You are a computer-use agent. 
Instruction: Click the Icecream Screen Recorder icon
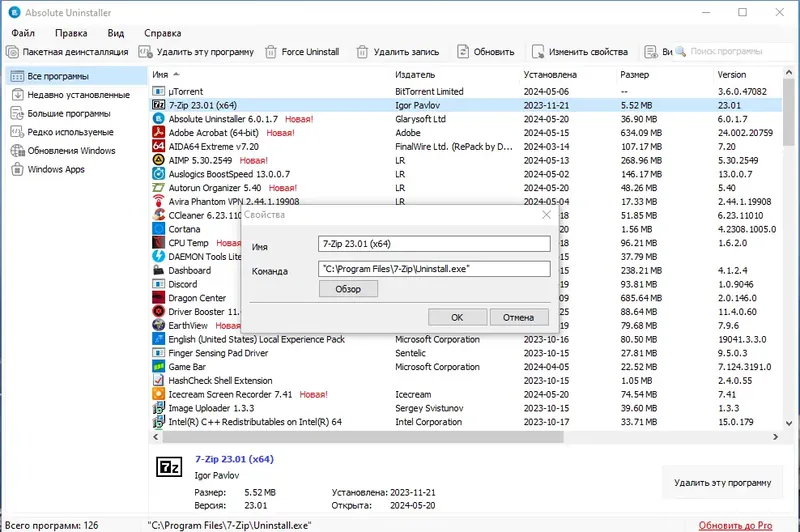159,394
